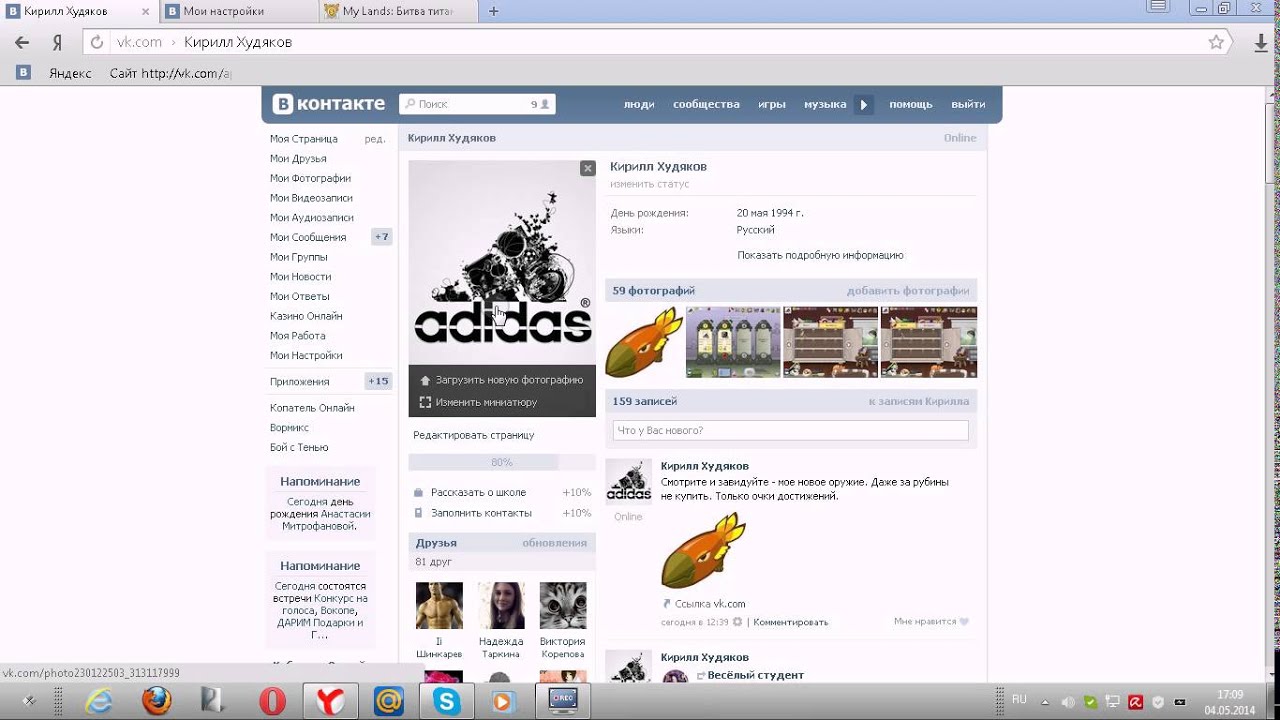Image resolution: width=1280 pixels, height=720 pixels.
Task: Open 'помощь' in the header menu
Action: coord(910,104)
